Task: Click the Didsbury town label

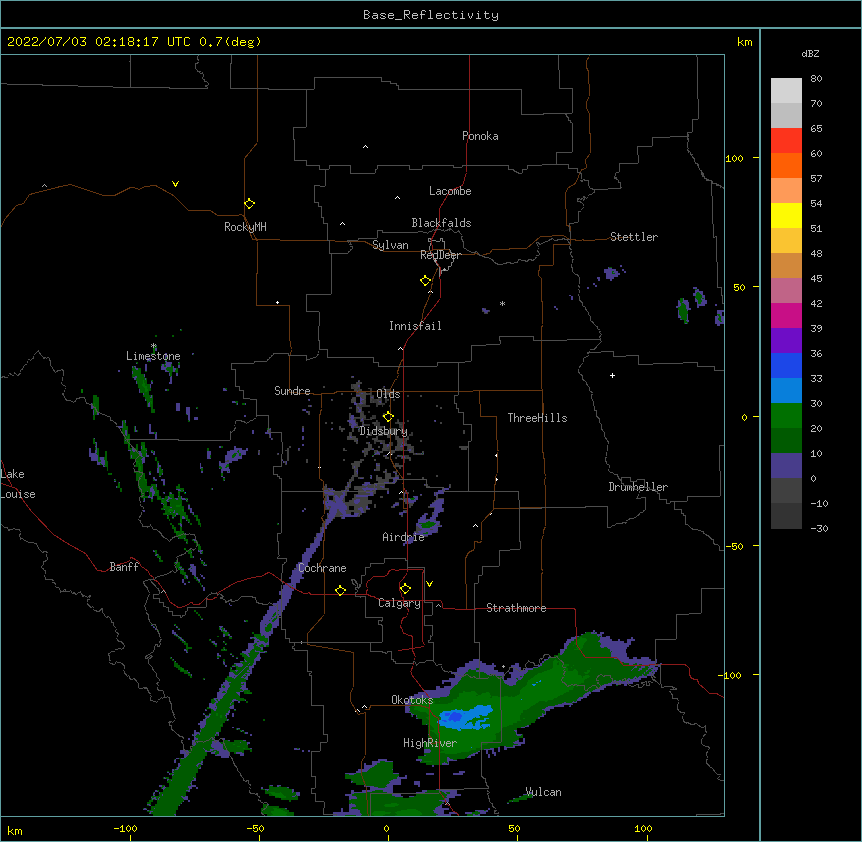Action: click(x=383, y=431)
